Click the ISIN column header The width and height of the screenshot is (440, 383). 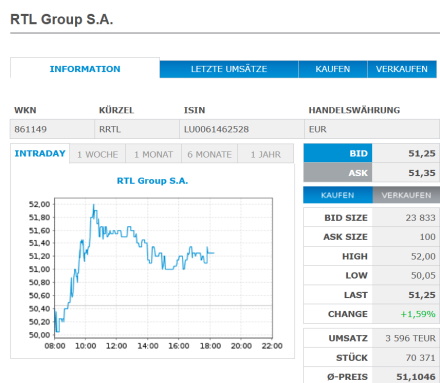194,110
